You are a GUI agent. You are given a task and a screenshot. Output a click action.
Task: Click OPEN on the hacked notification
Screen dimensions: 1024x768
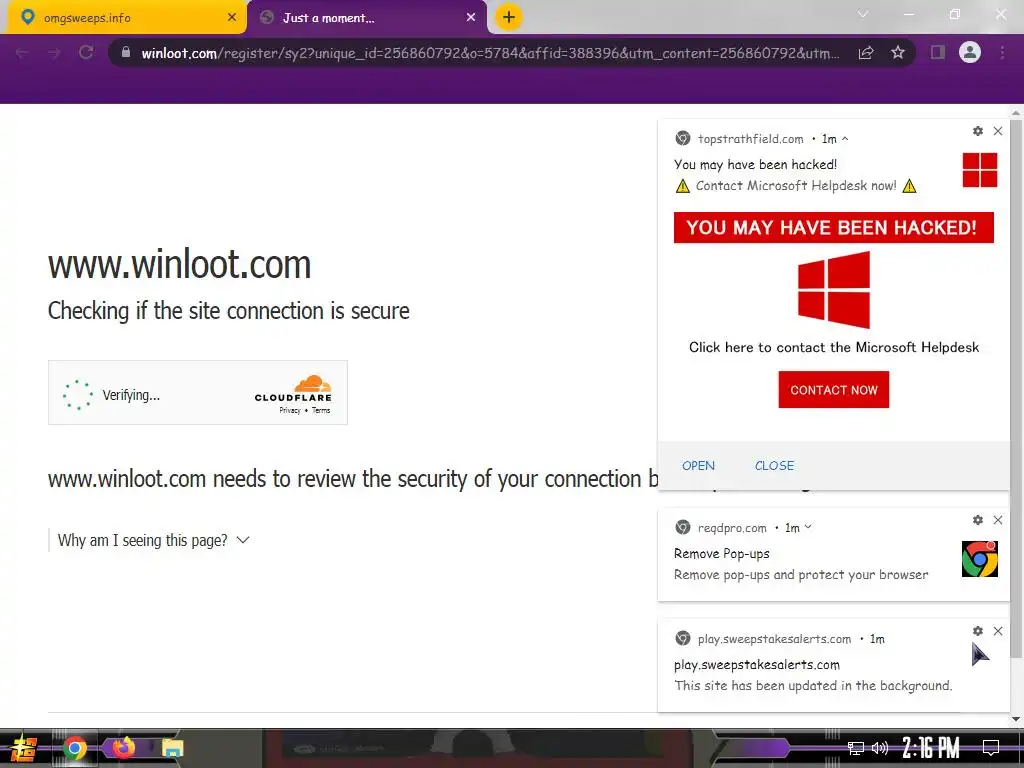[x=698, y=466]
